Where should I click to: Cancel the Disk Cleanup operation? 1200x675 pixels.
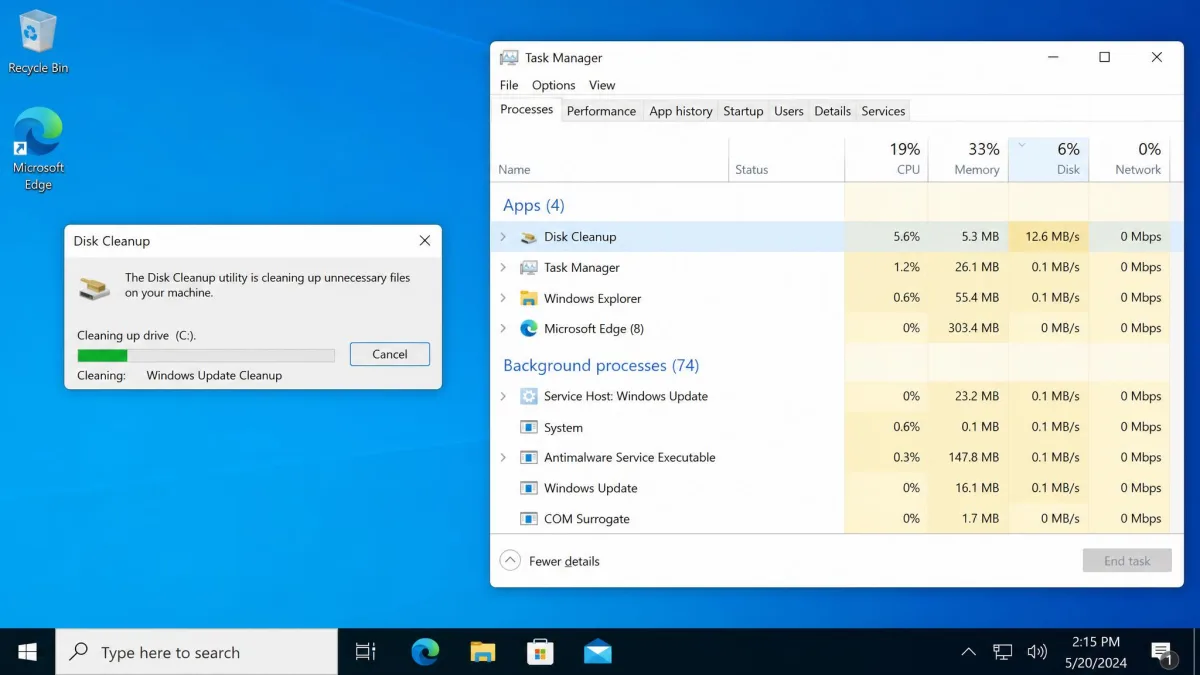[390, 354]
